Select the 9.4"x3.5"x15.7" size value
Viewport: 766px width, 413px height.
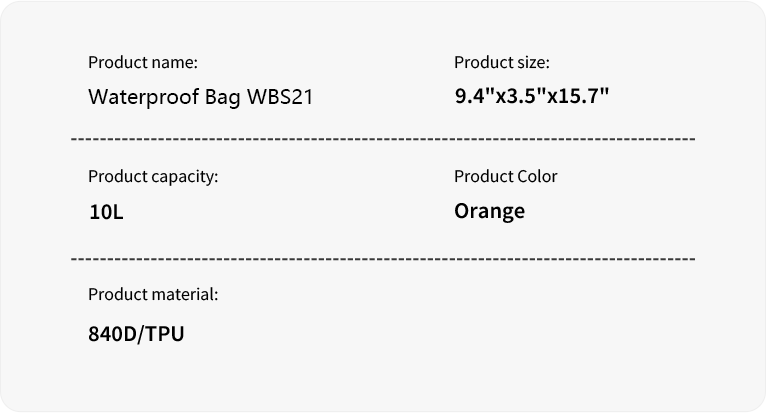532,96
